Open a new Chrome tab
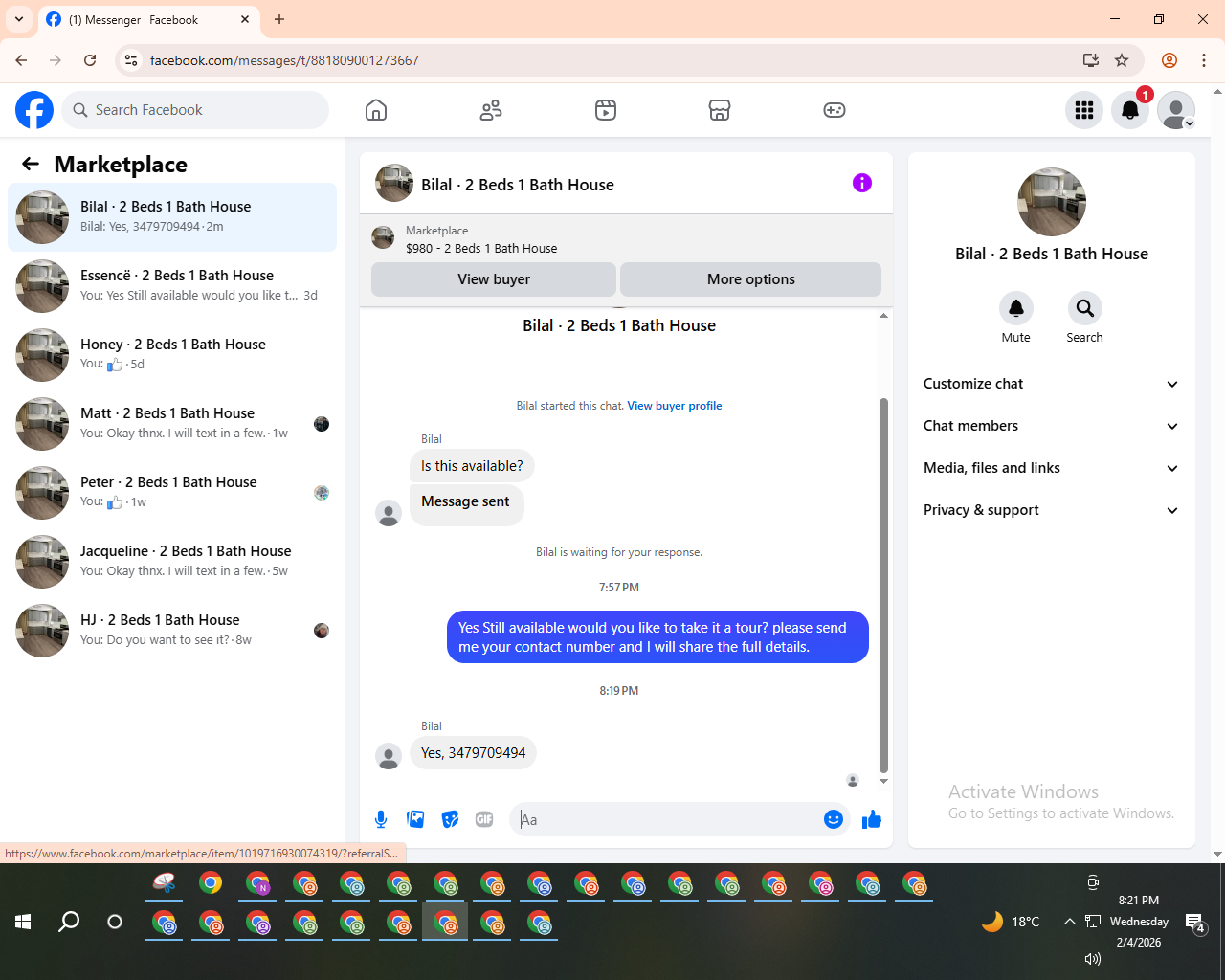Screen dimensions: 1225x980 pyautogui.click(x=279, y=19)
